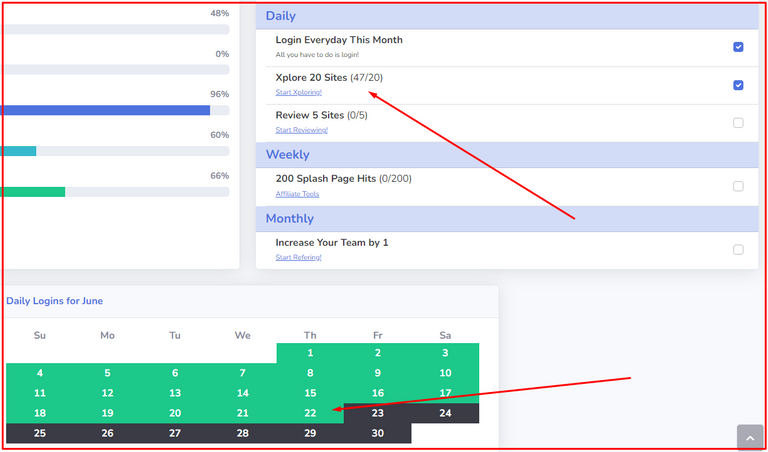The image size is (768, 452).
Task: Select June 23 on the login calendar
Action: point(378,413)
